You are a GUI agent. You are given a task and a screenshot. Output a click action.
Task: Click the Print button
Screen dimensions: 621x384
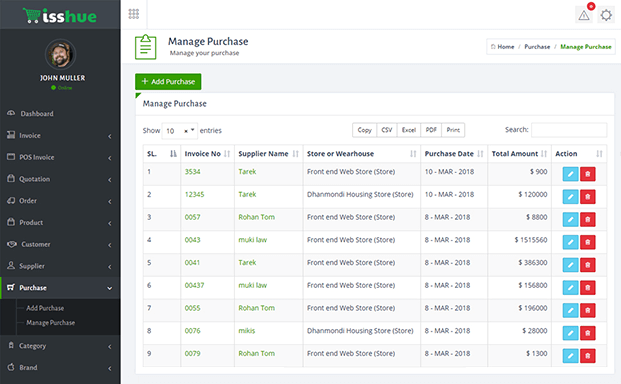453,130
